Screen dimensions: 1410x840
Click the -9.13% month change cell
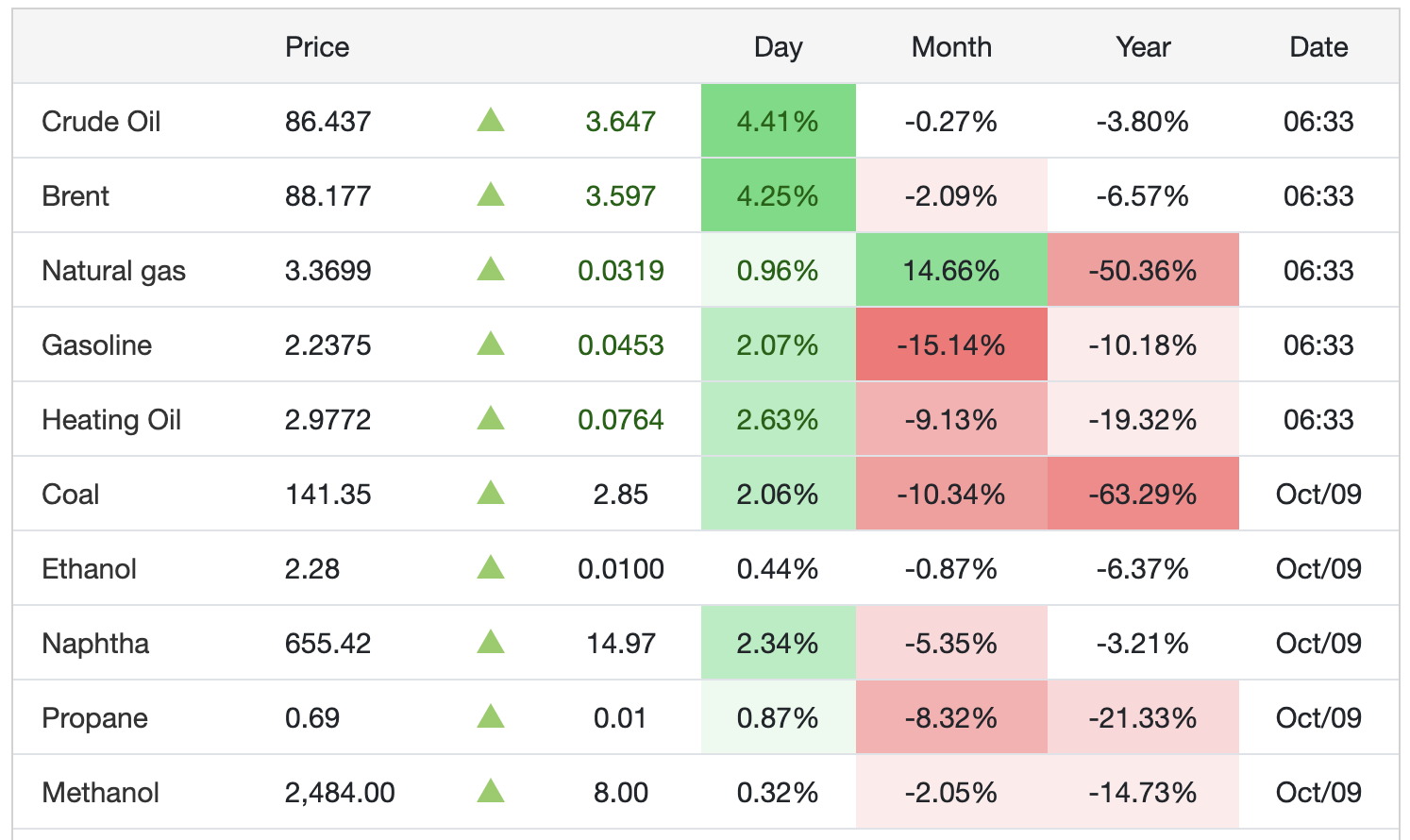point(951,419)
